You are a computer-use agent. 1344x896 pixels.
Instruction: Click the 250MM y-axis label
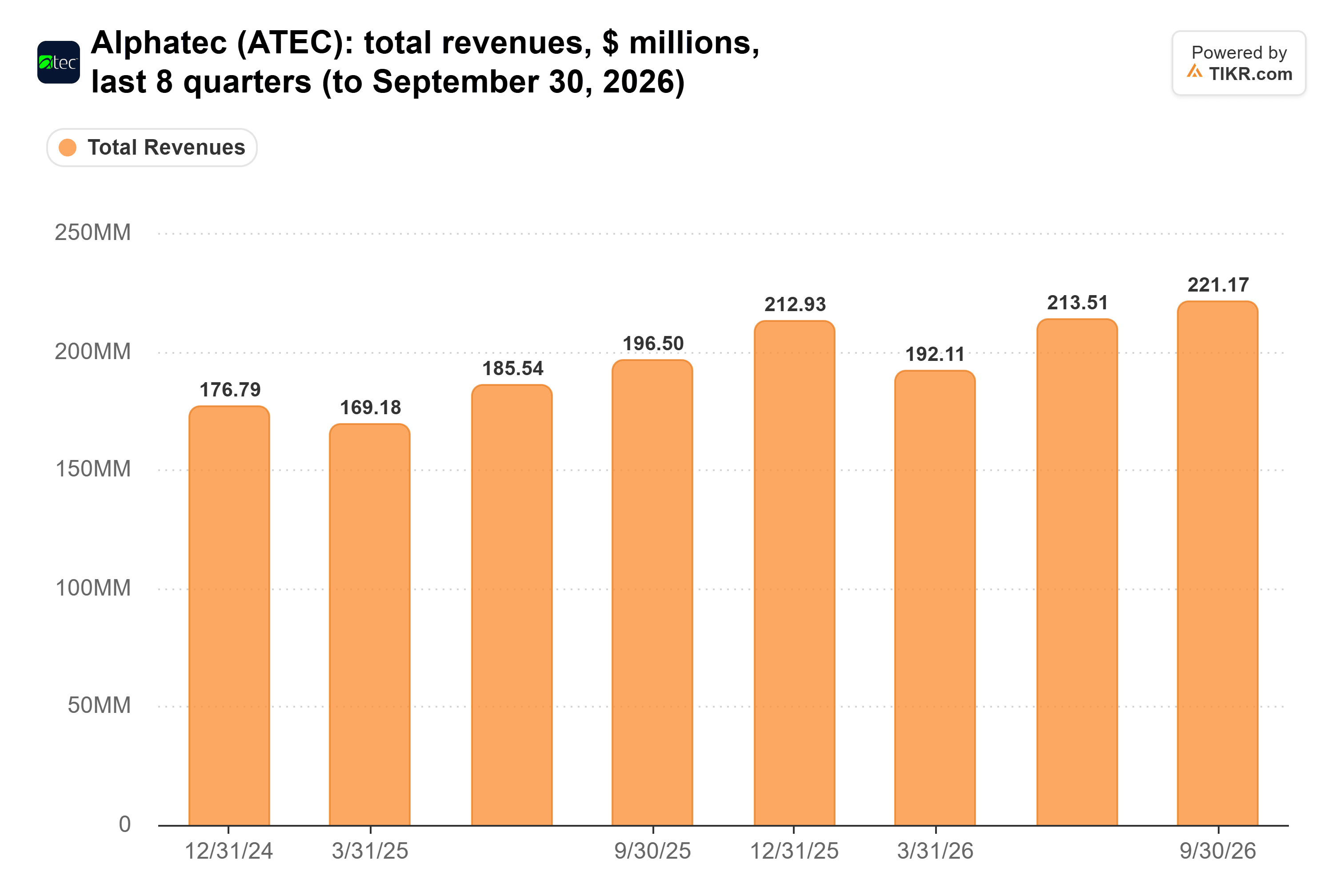click(x=92, y=232)
